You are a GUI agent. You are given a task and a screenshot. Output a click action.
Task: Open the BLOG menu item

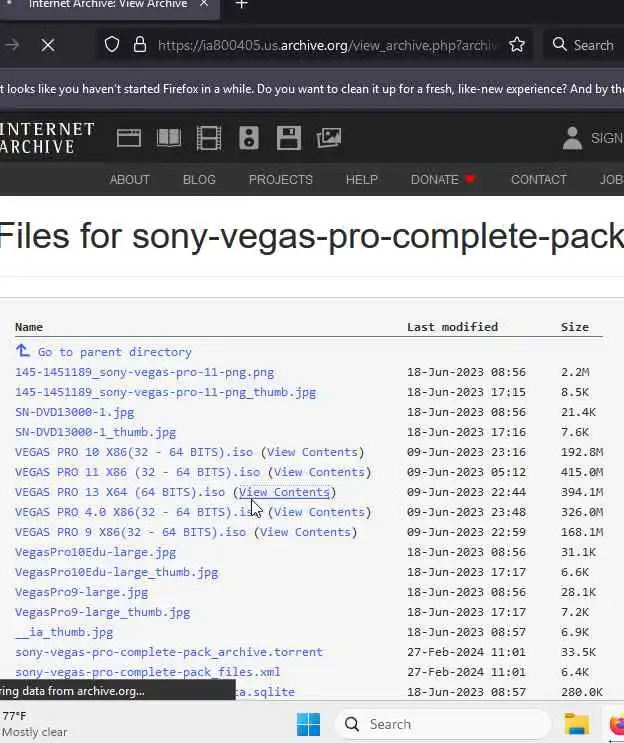point(199,180)
